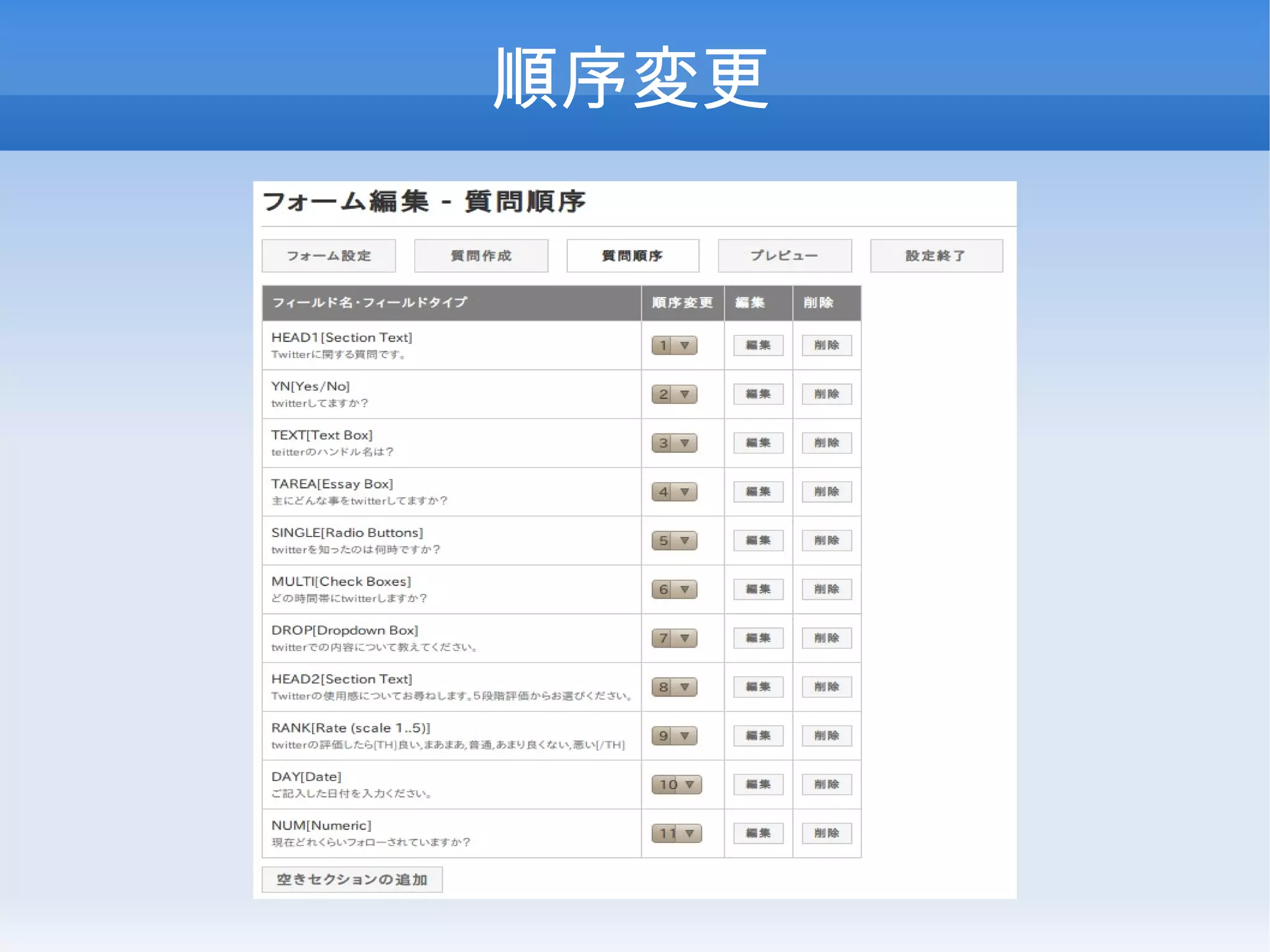The image size is (1270, 952).
Task: Click 削除 for SINGLE[Radio Buttons] row
Action: coord(827,541)
